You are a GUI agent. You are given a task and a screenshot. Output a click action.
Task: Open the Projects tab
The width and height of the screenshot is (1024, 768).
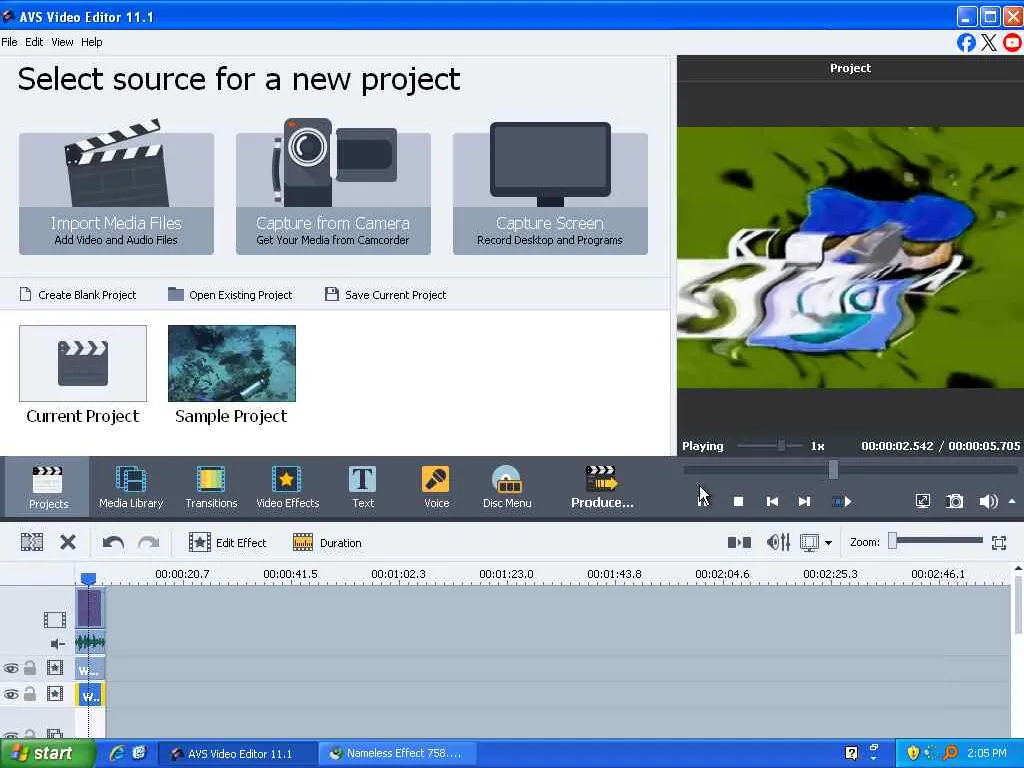click(x=48, y=487)
